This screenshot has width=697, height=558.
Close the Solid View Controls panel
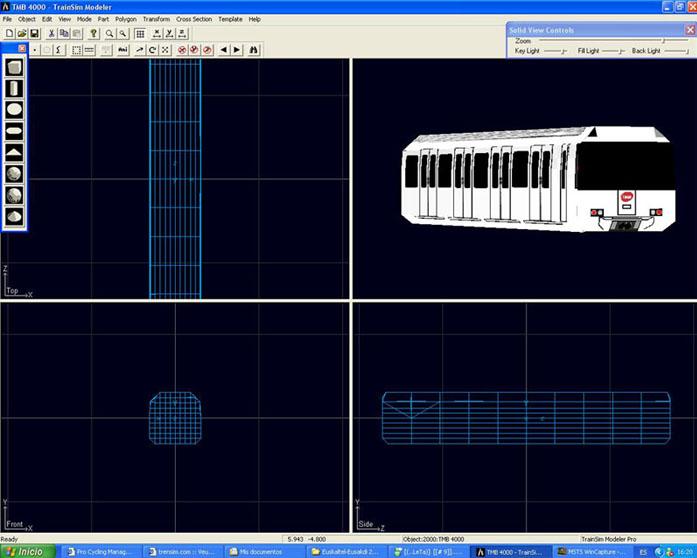tap(689, 30)
